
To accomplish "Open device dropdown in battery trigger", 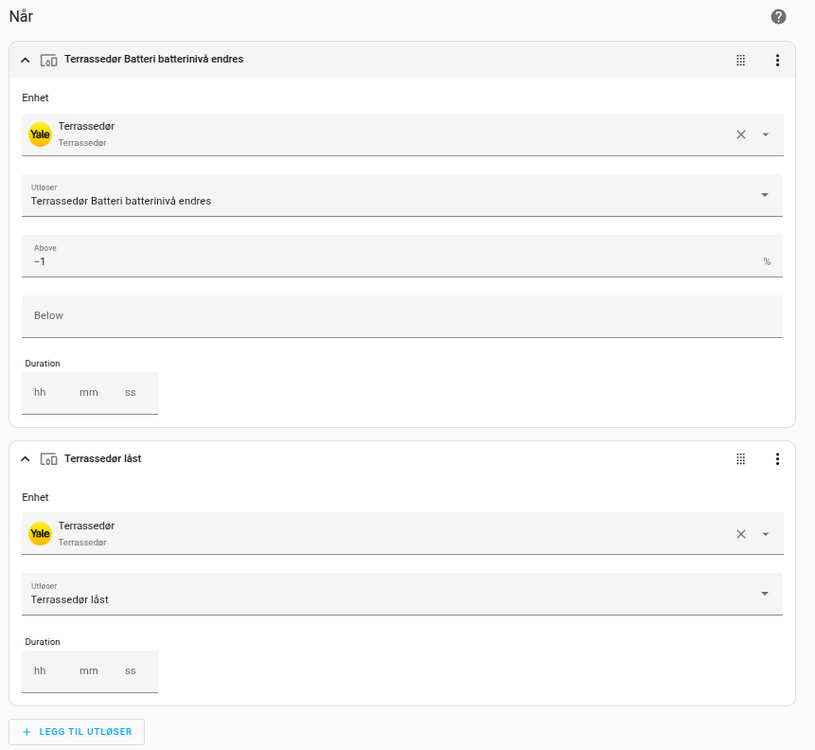I will tap(765, 135).
